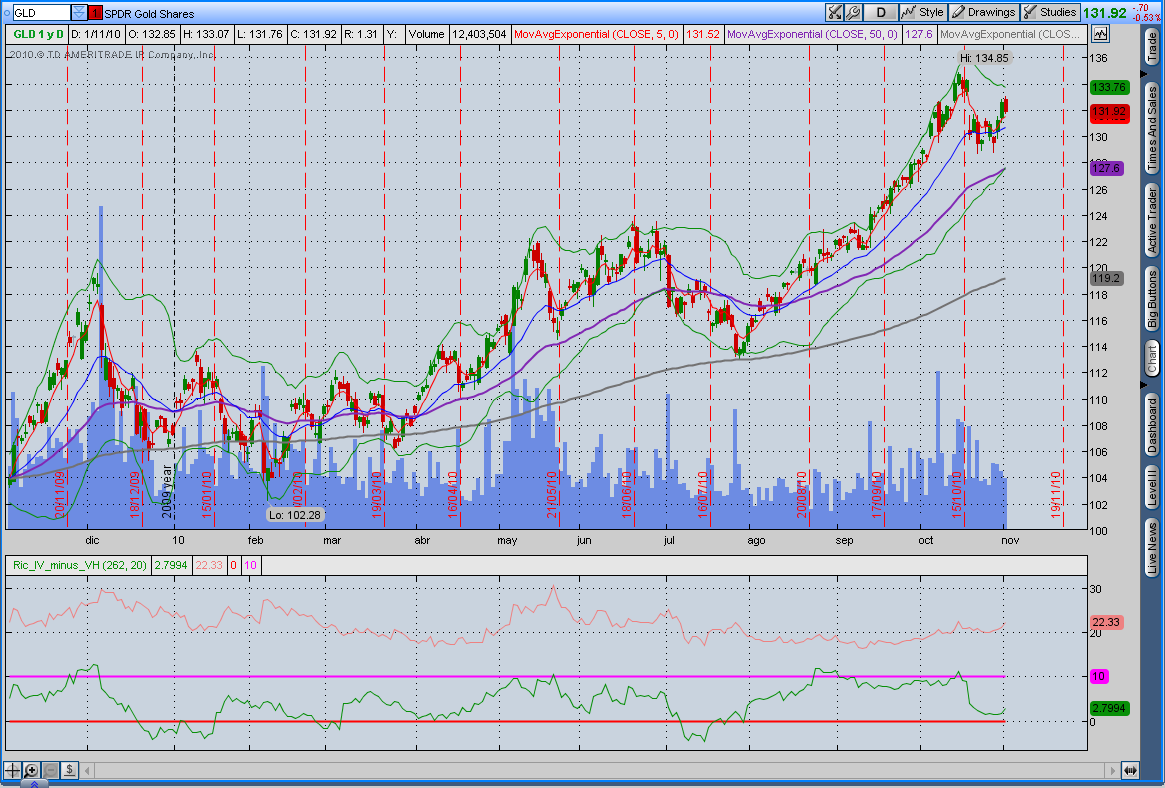Click the magenta 10 tag on lower axis
This screenshot has width=1165, height=788.
click(x=1098, y=677)
